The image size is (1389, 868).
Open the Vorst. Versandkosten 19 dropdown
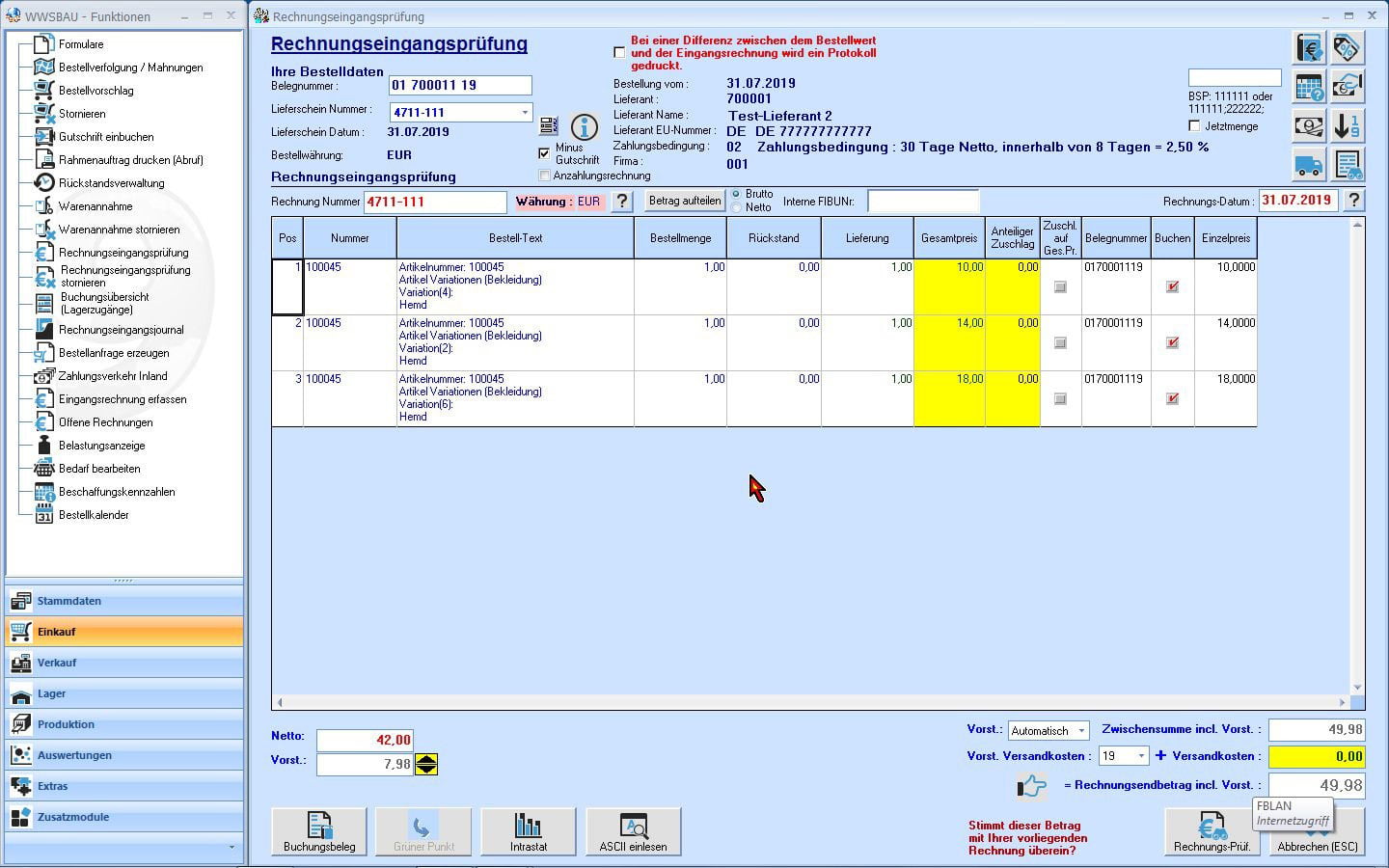pyautogui.click(x=1141, y=756)
